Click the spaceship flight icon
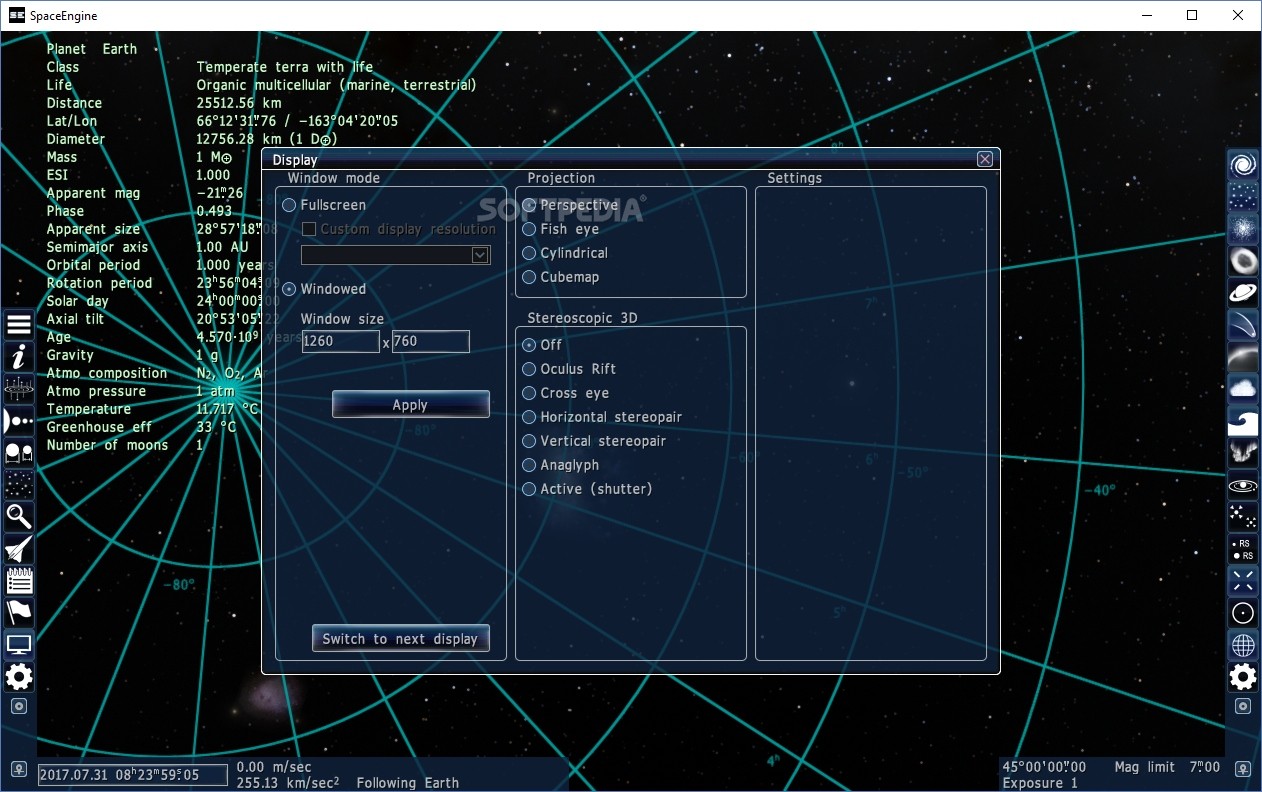The height and width of the screenshot is (792, 1262). (x=19, y=549)
